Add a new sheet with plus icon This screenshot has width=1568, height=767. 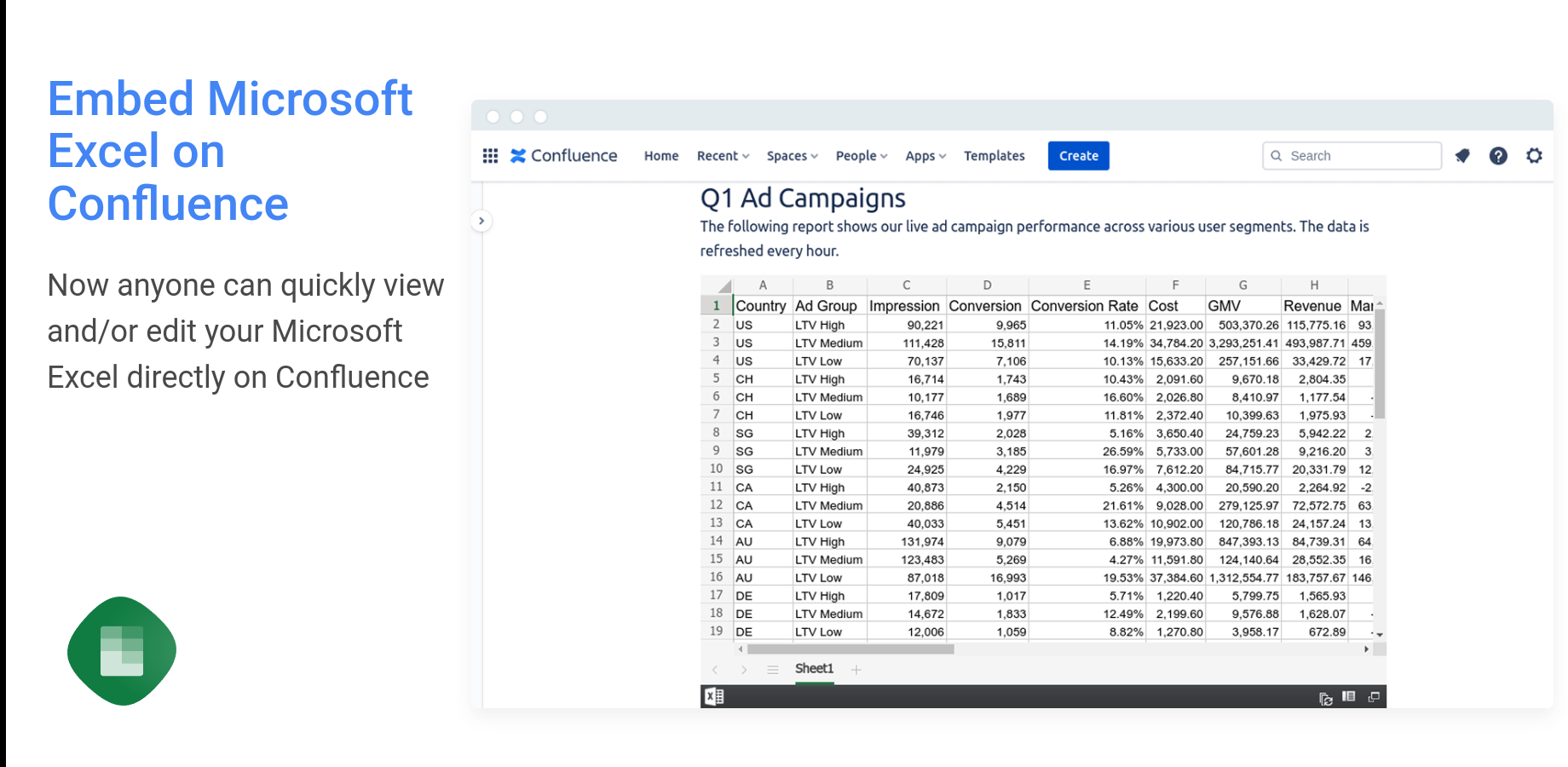pos(856,670)
